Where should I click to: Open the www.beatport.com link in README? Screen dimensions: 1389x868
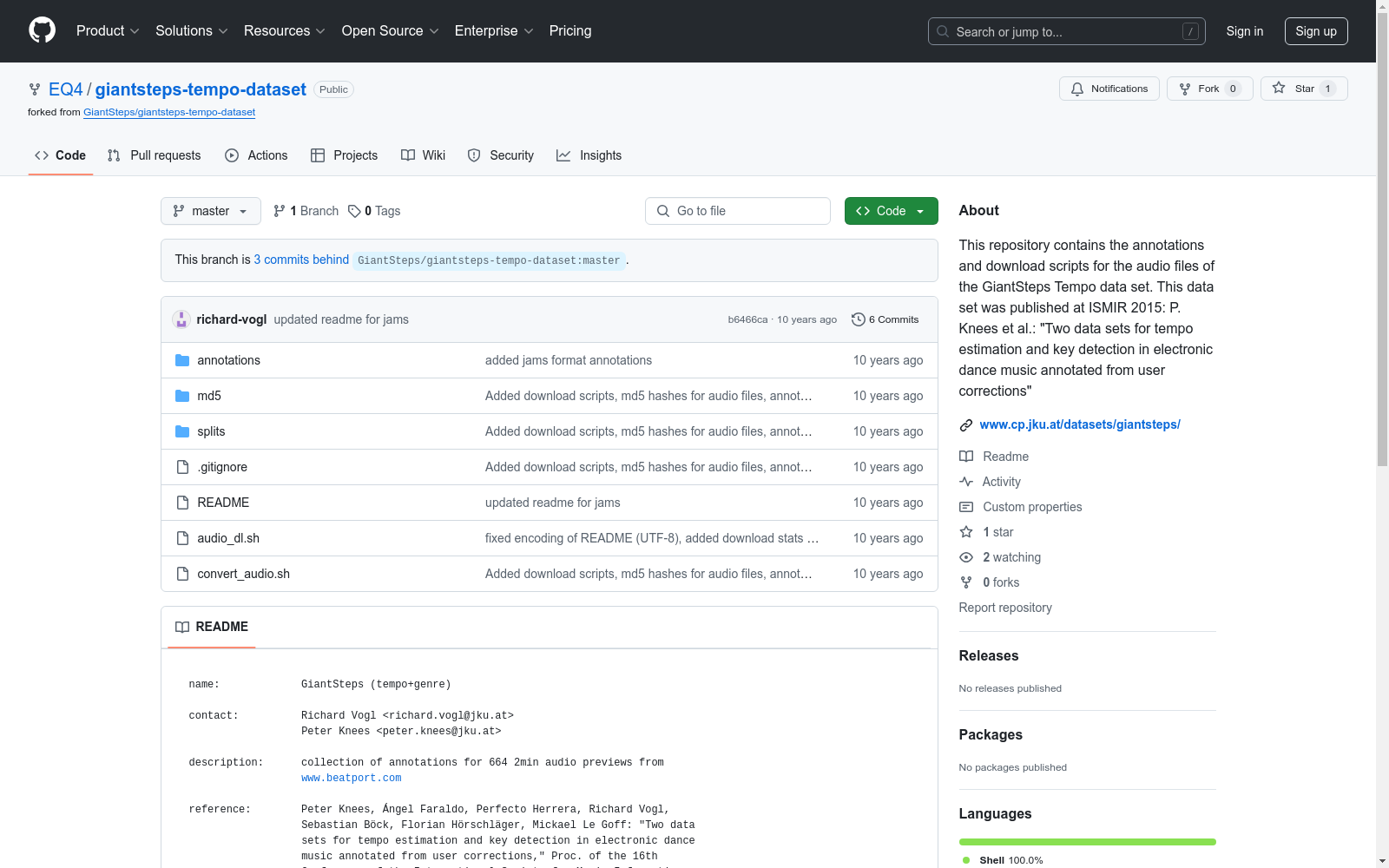point(352,779)
